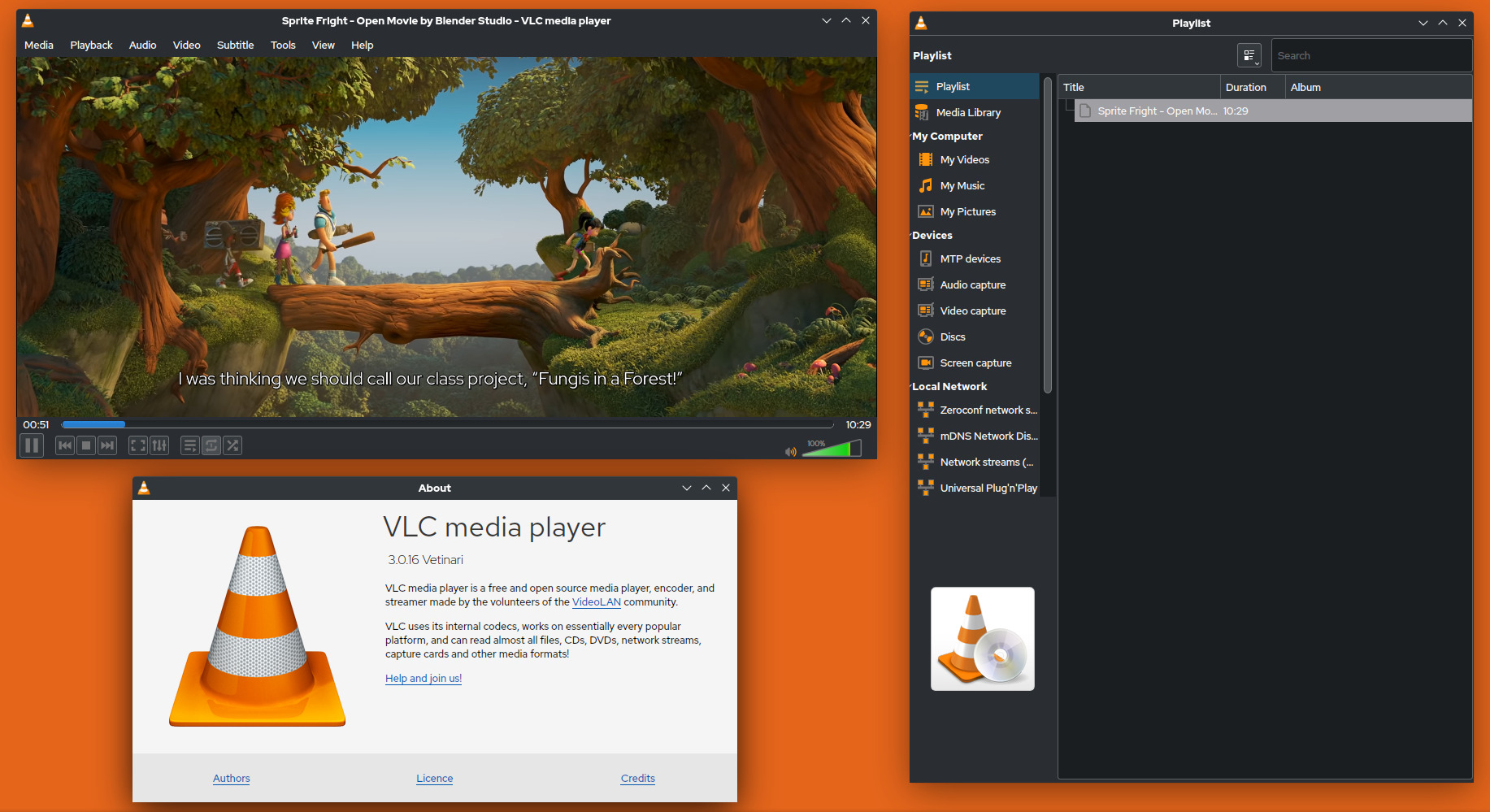Open the playlist view mode dropdown
This screenshot has width=1490, height=812.
[x=1249, y=55]
